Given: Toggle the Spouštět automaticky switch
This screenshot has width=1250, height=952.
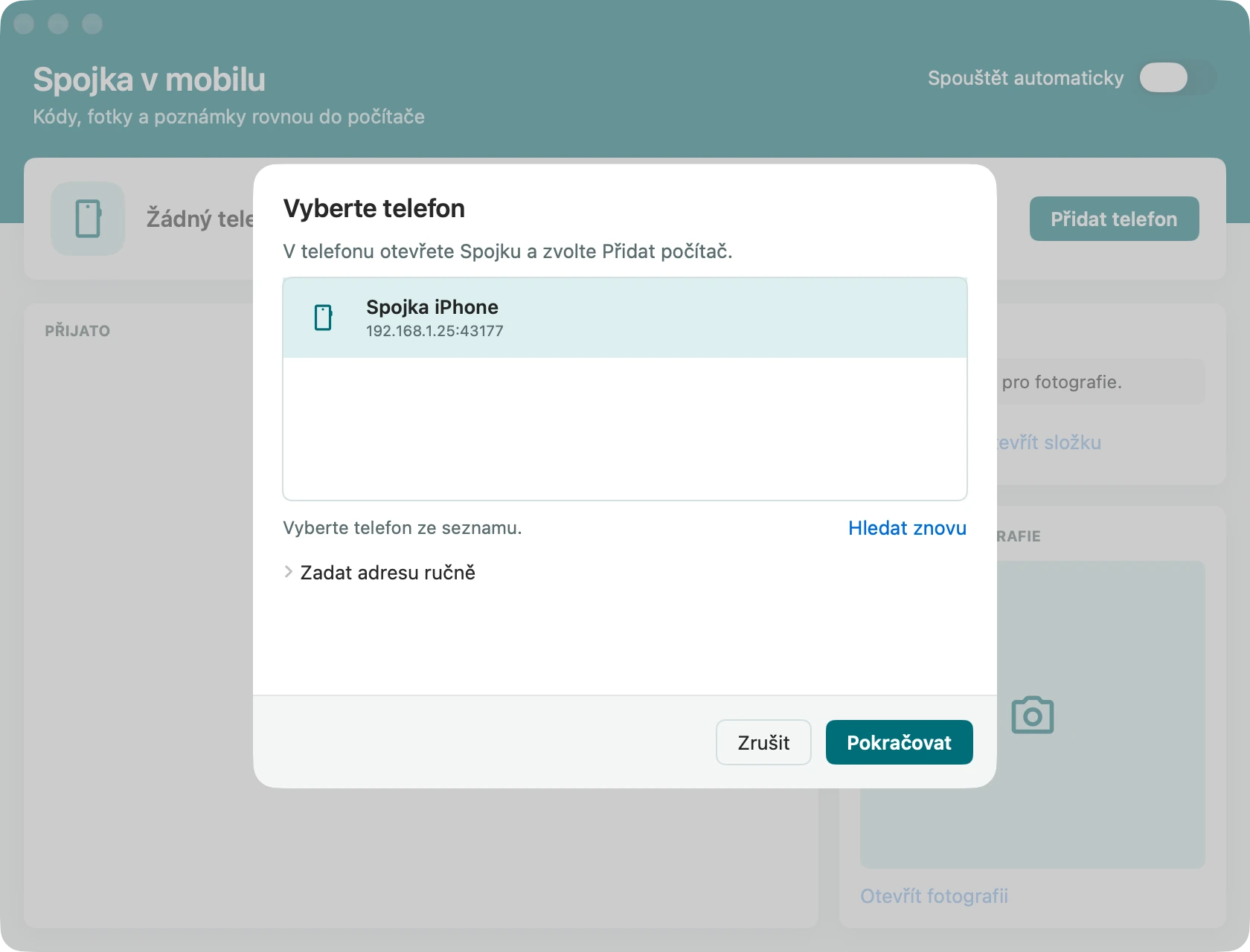Looking at the screenshot, I should [1178, 77].
